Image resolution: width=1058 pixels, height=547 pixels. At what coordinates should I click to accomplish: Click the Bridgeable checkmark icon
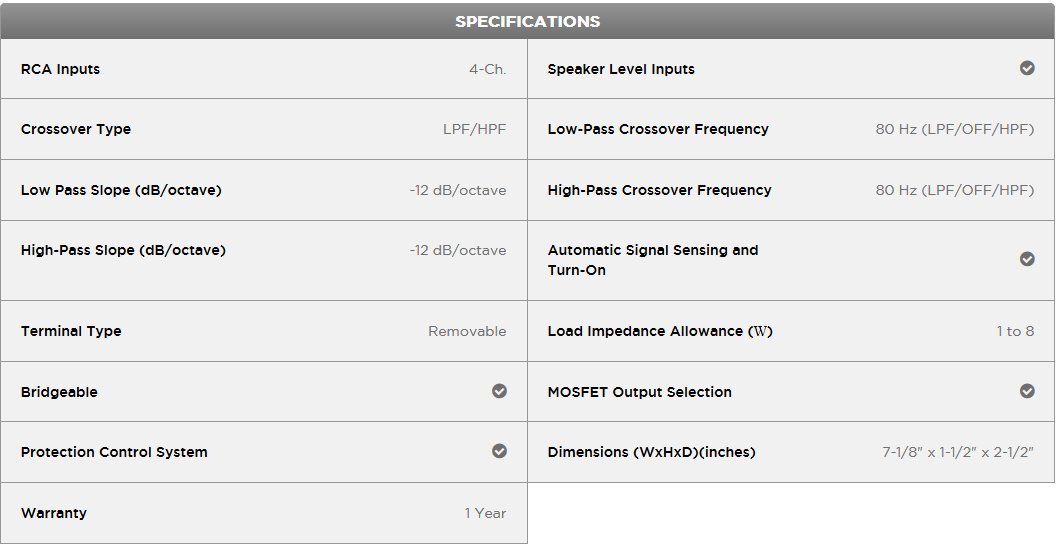click(499, 391)
